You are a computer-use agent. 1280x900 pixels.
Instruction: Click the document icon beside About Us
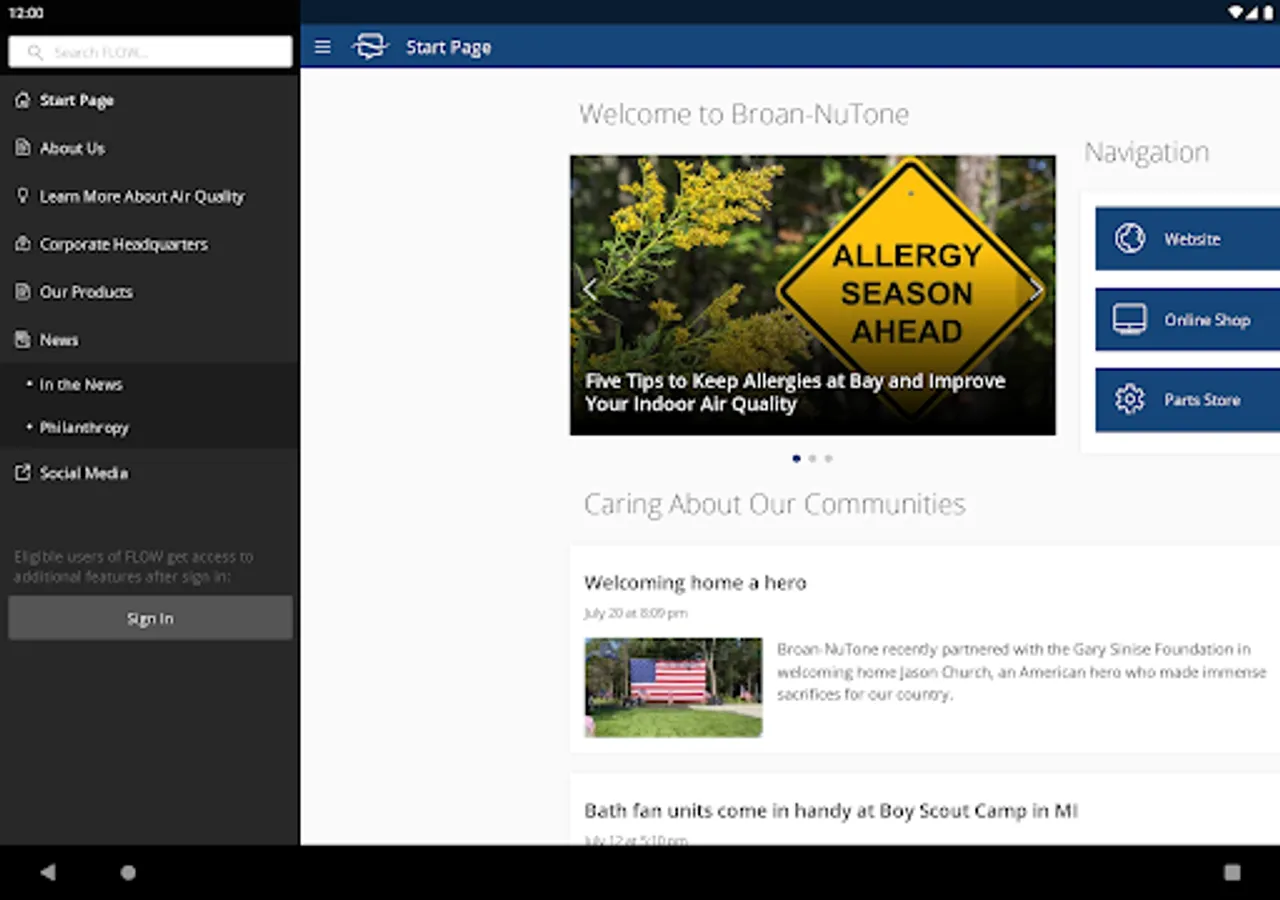(x=23, y=148)
